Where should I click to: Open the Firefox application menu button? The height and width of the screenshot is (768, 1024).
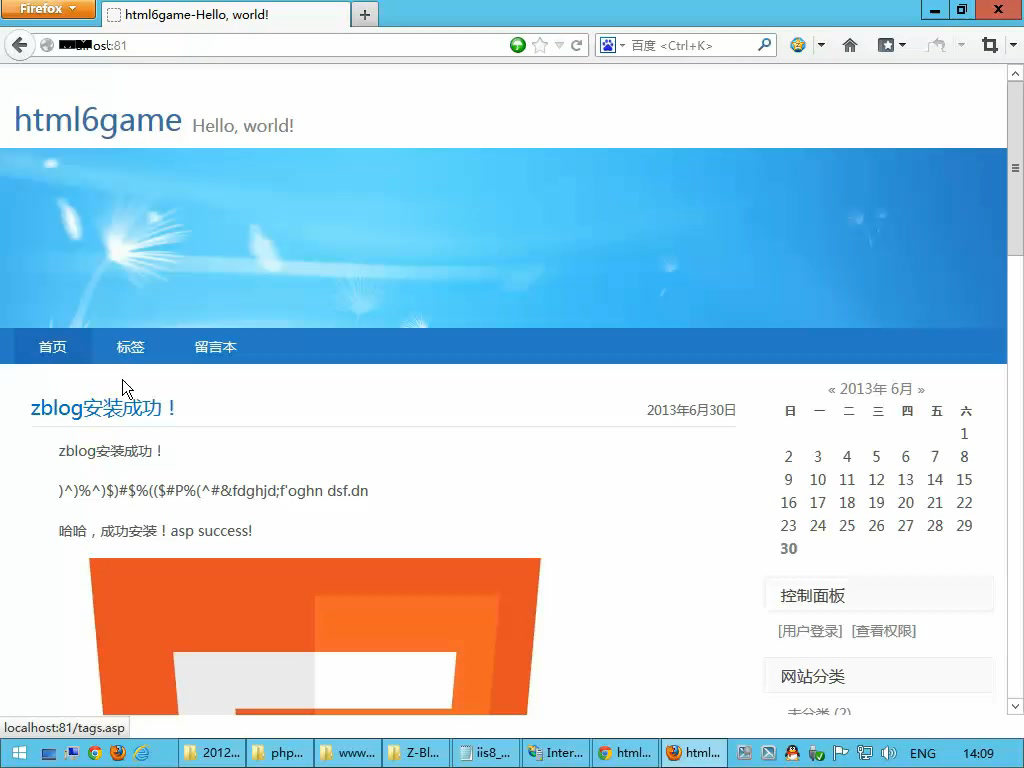click(x=48, y=9)
